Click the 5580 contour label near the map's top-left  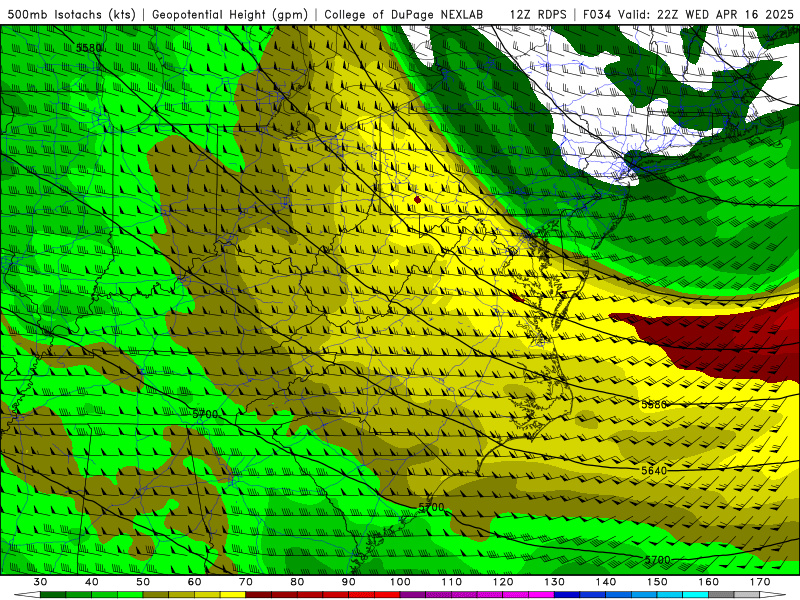tap(88, 48)
